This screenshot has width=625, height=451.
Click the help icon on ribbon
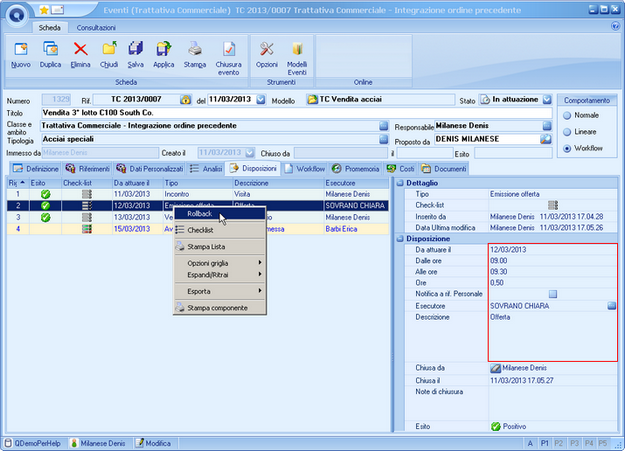click(615, 26)
